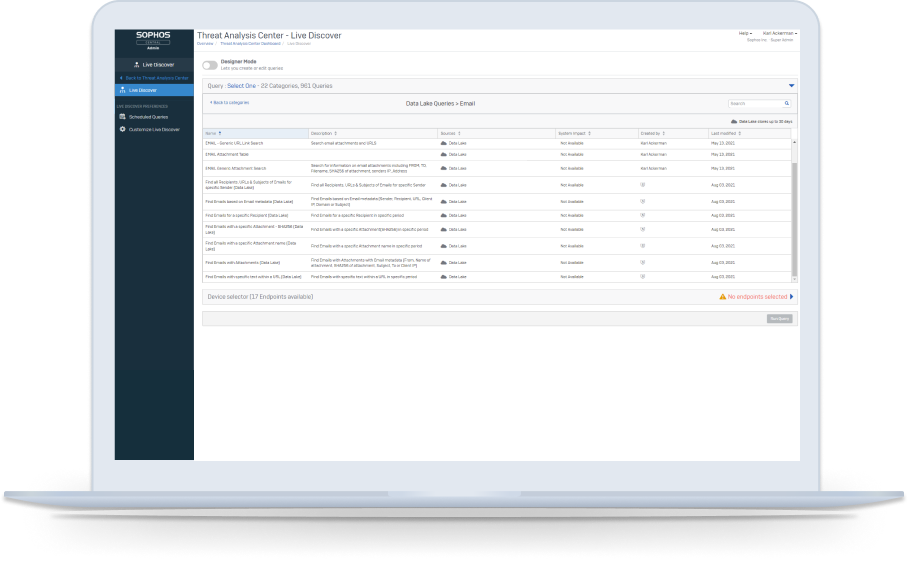Click the Name column sort icon
The height and width of the screenshot is (561, 909).
coord(220,133)
